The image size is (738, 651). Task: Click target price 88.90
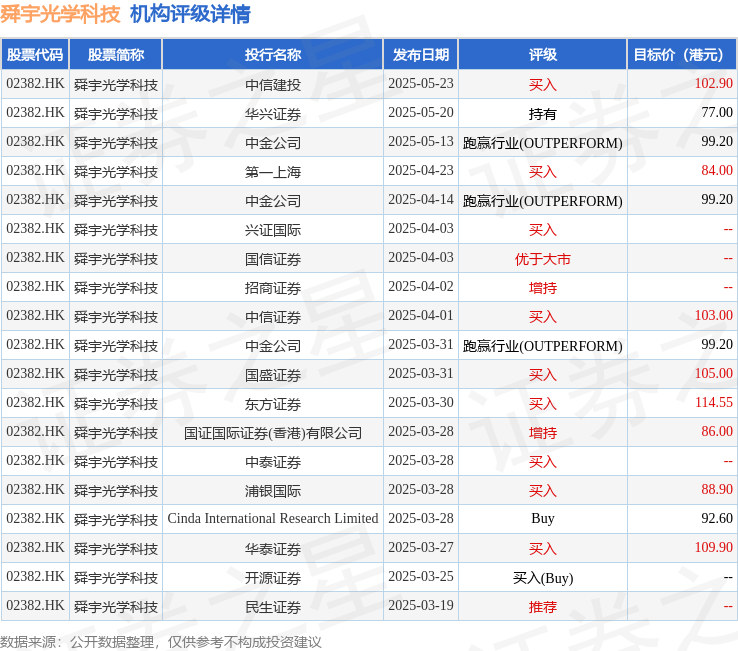tap(717, 490)
